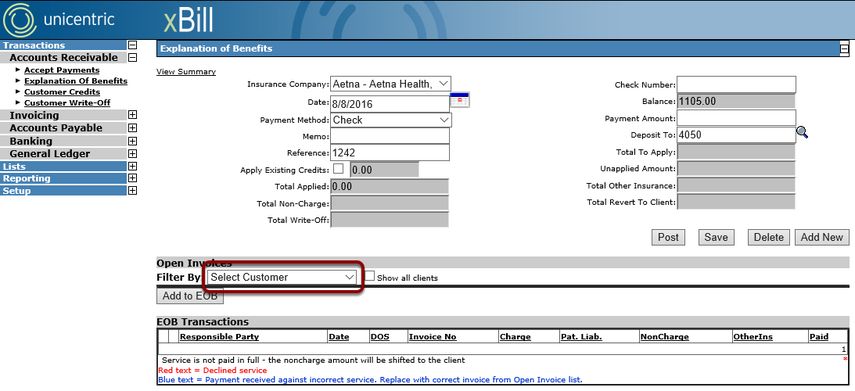Sort by NonCharge column header
Image resolution: width=855 pixels, height=391 pixels.
665,336
